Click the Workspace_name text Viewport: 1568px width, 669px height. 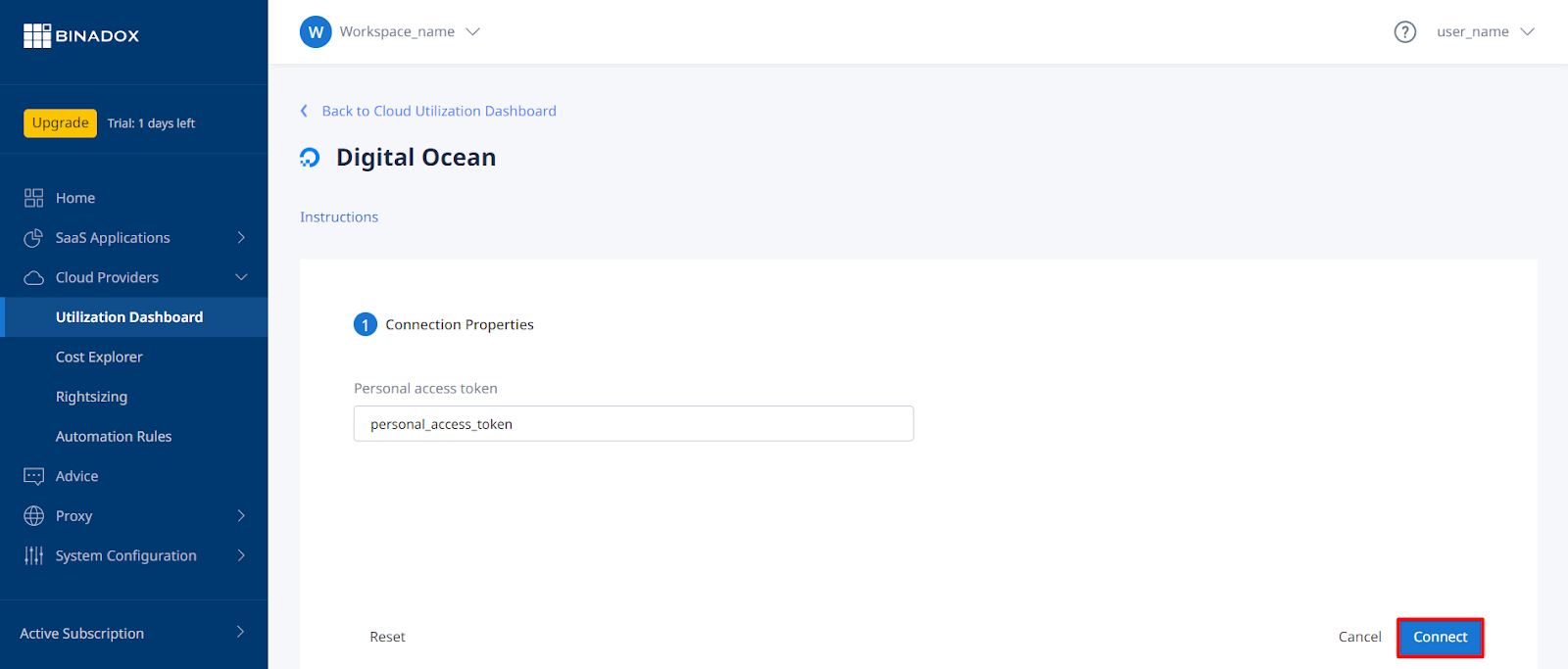pyautogui.click(x=397, y=31)
